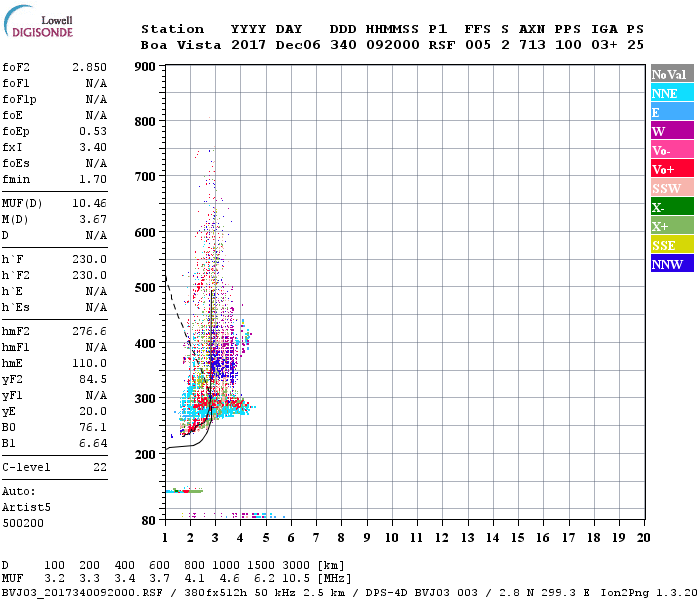Click the 900 km y-axis label

point(144,67)
